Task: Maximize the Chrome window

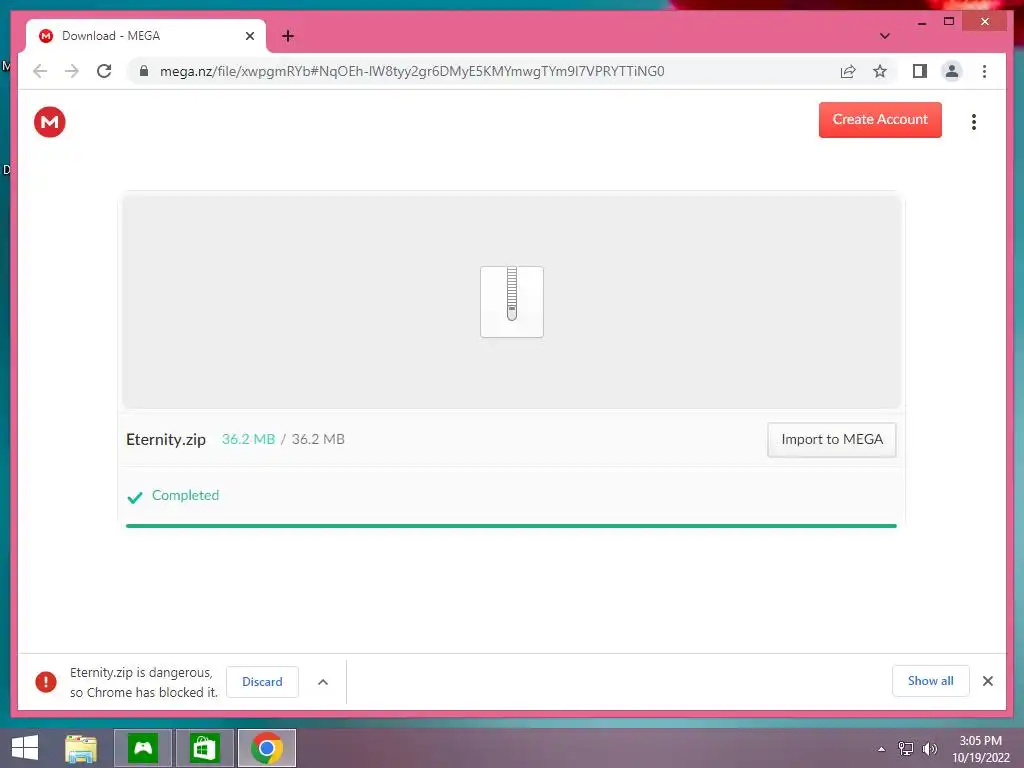Action: click(949, 22)
